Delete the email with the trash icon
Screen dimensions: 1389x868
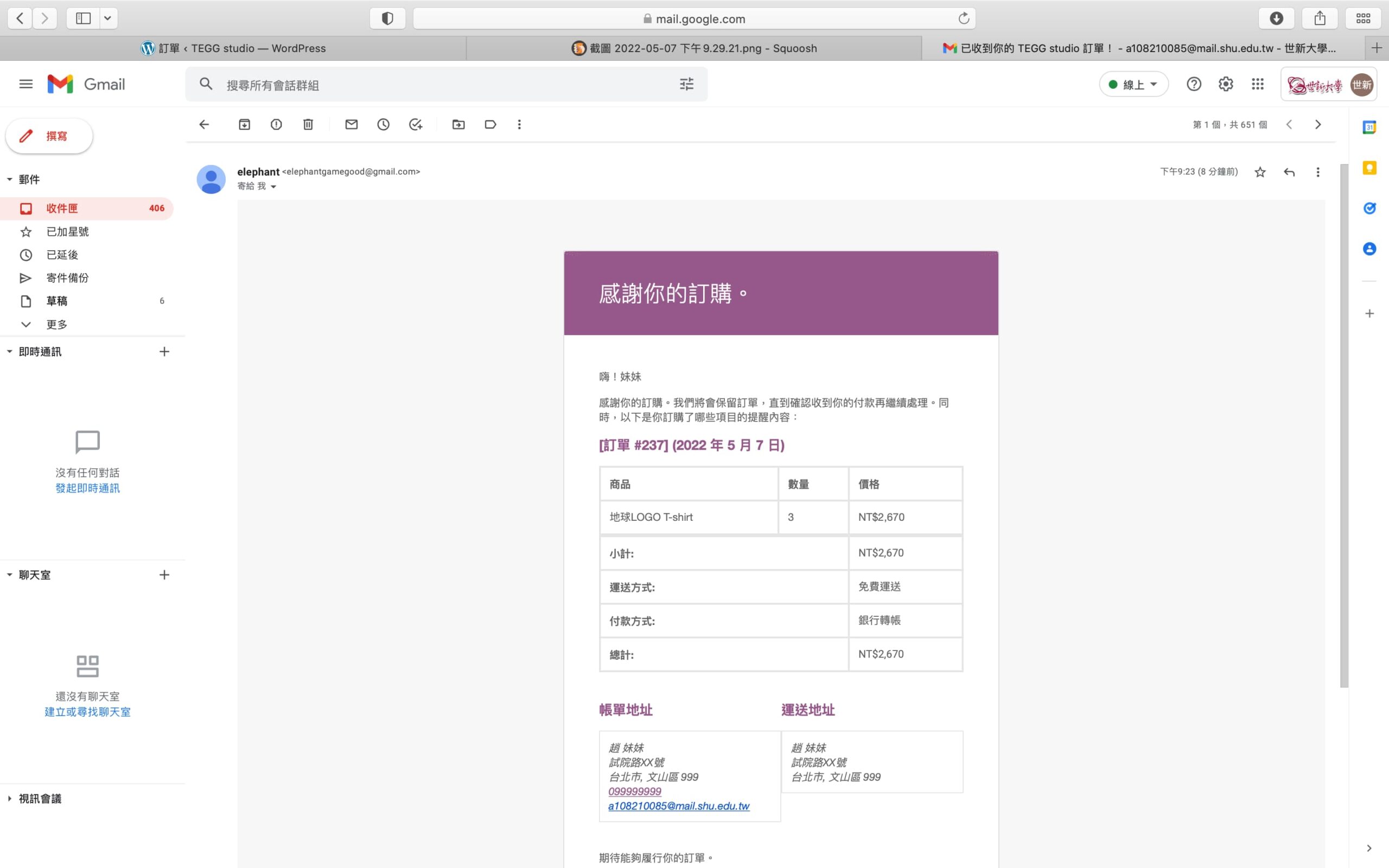coord(308,125)
